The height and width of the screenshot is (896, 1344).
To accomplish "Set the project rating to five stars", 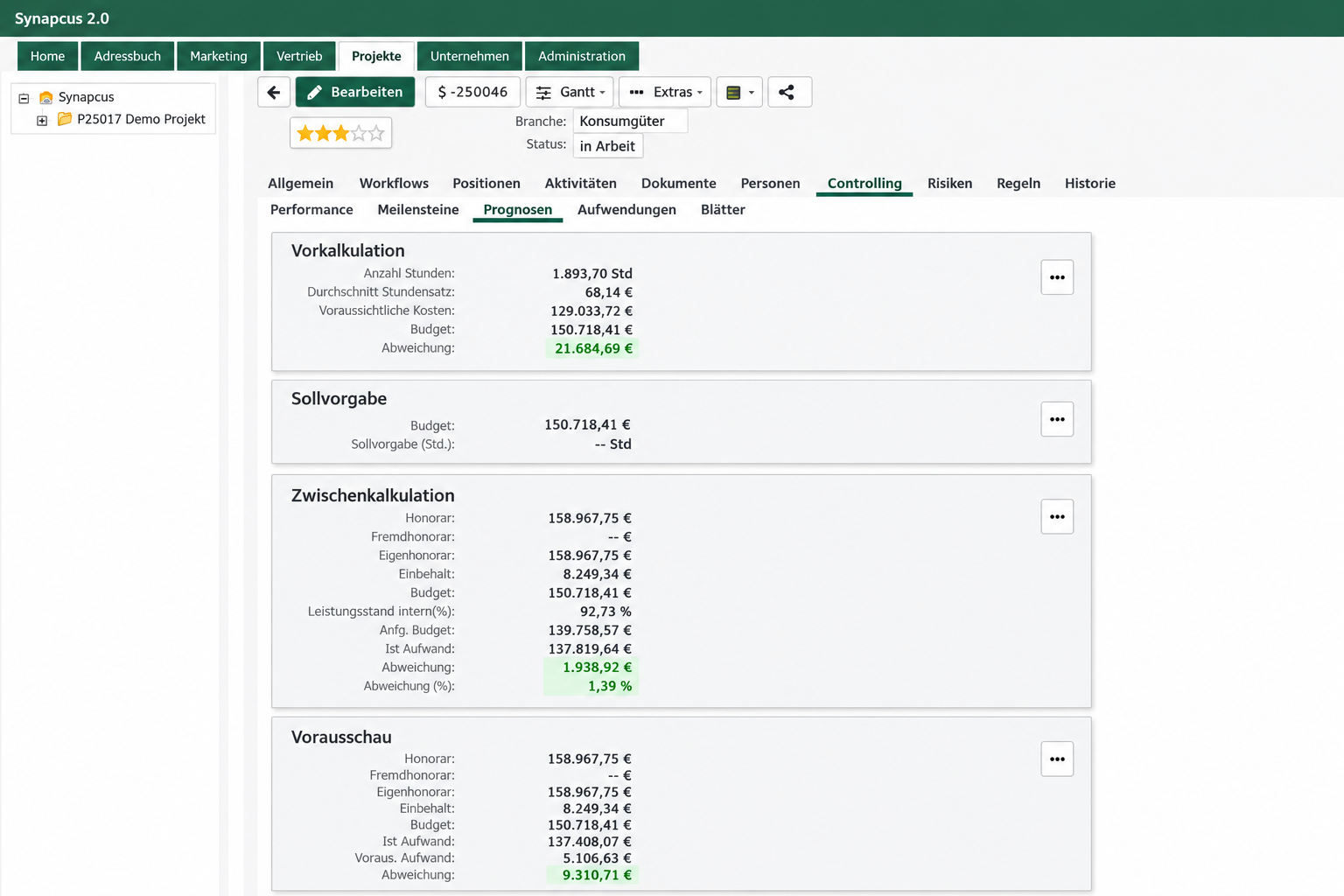I will click(376, 133).
